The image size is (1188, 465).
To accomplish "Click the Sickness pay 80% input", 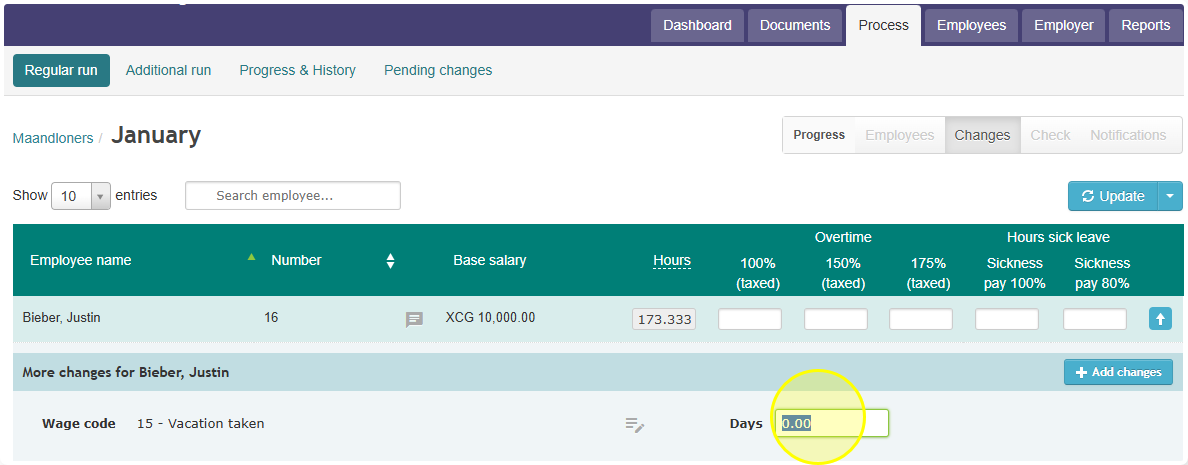I will point(1095,319).
